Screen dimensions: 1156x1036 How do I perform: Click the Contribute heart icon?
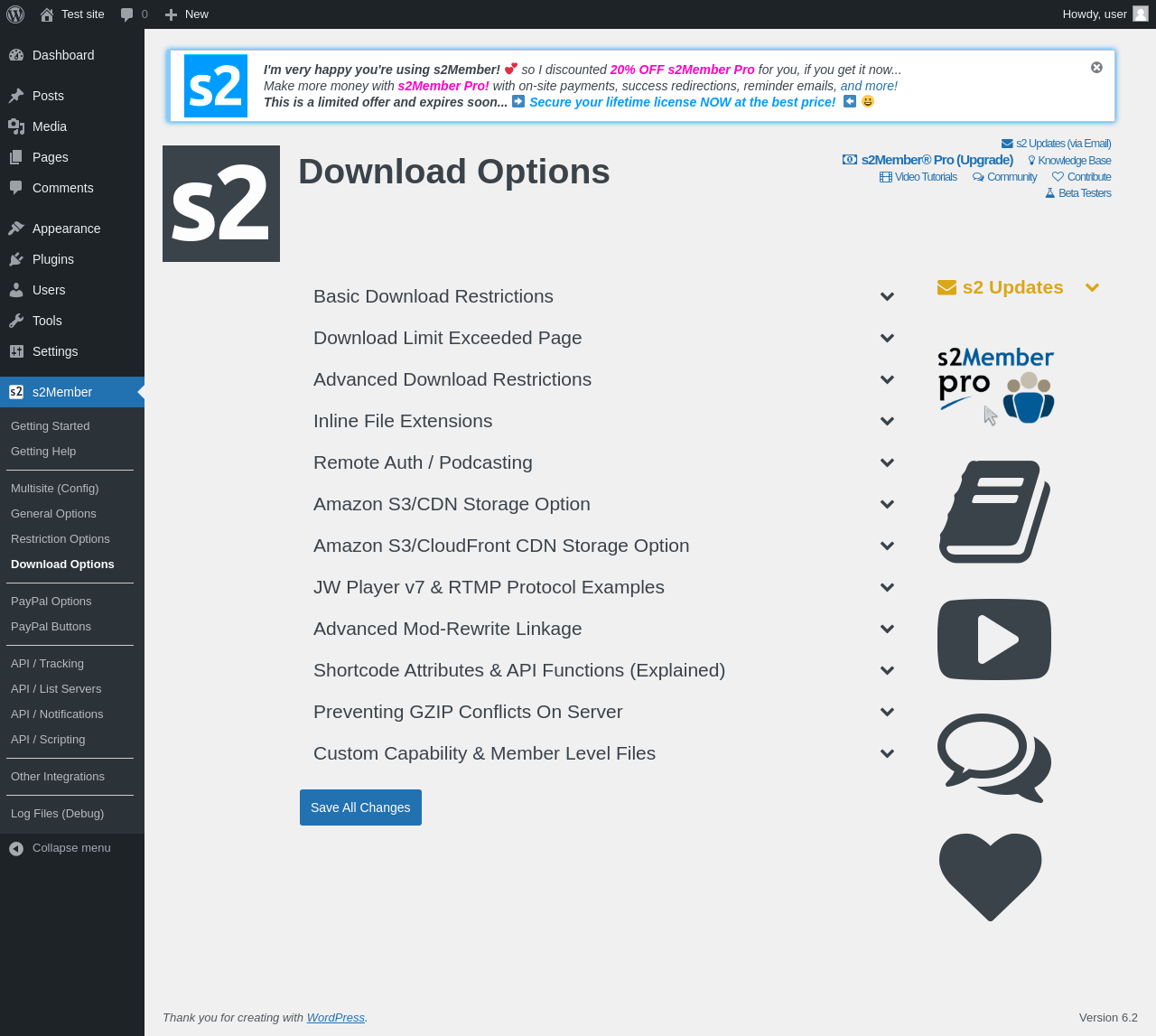pyautogui.click(x=991, y=877)
